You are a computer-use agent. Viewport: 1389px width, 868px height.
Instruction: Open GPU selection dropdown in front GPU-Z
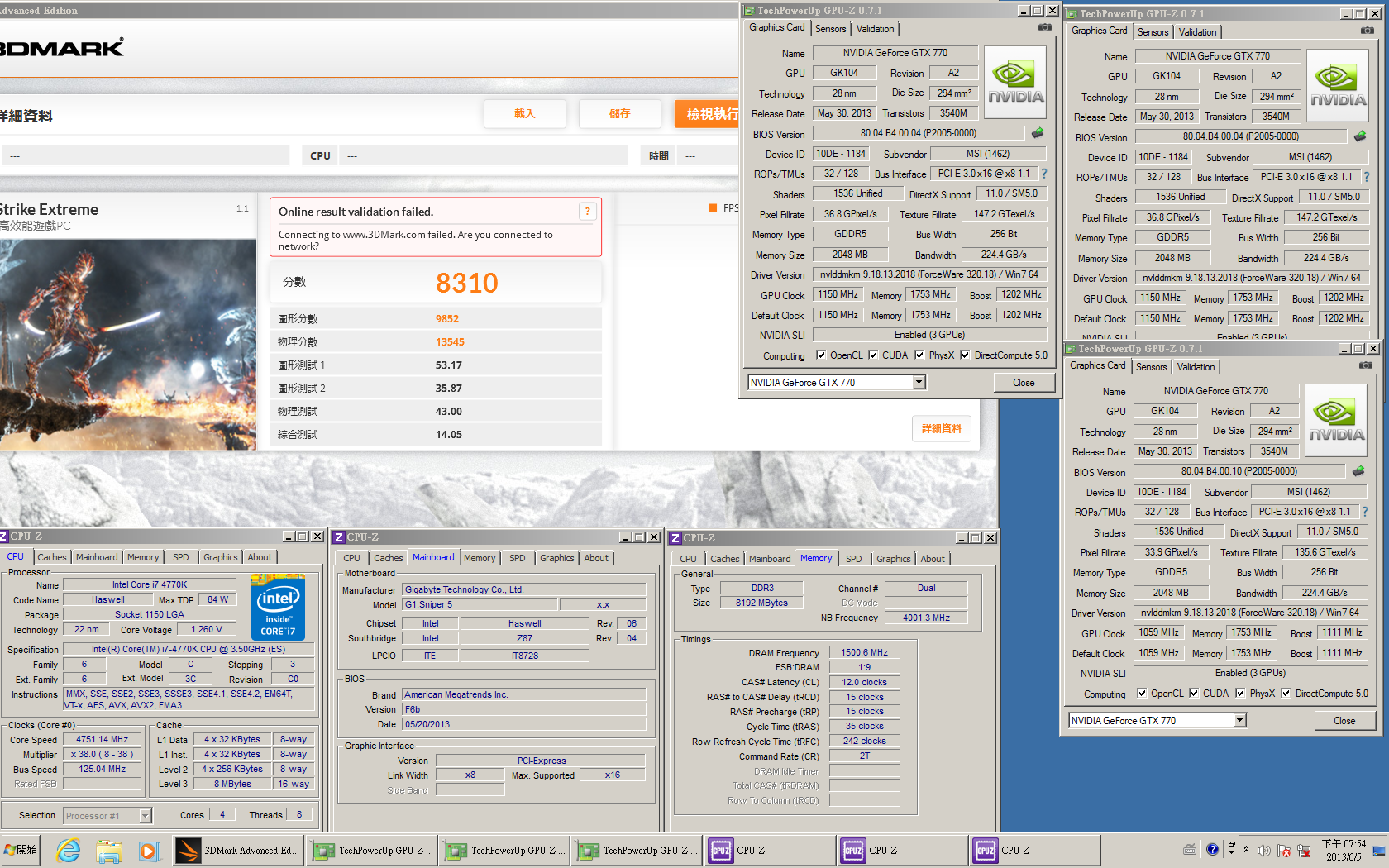click(x=919, y=382)
